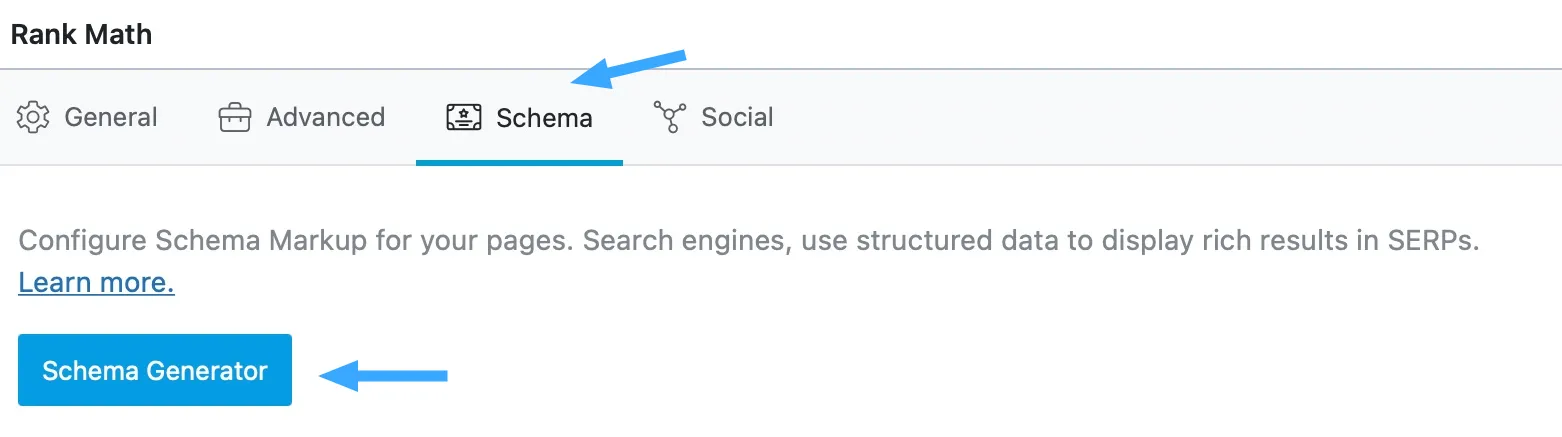Click the blue underline beneath Schema tab

pyautogui.click(x=519, y=162)
